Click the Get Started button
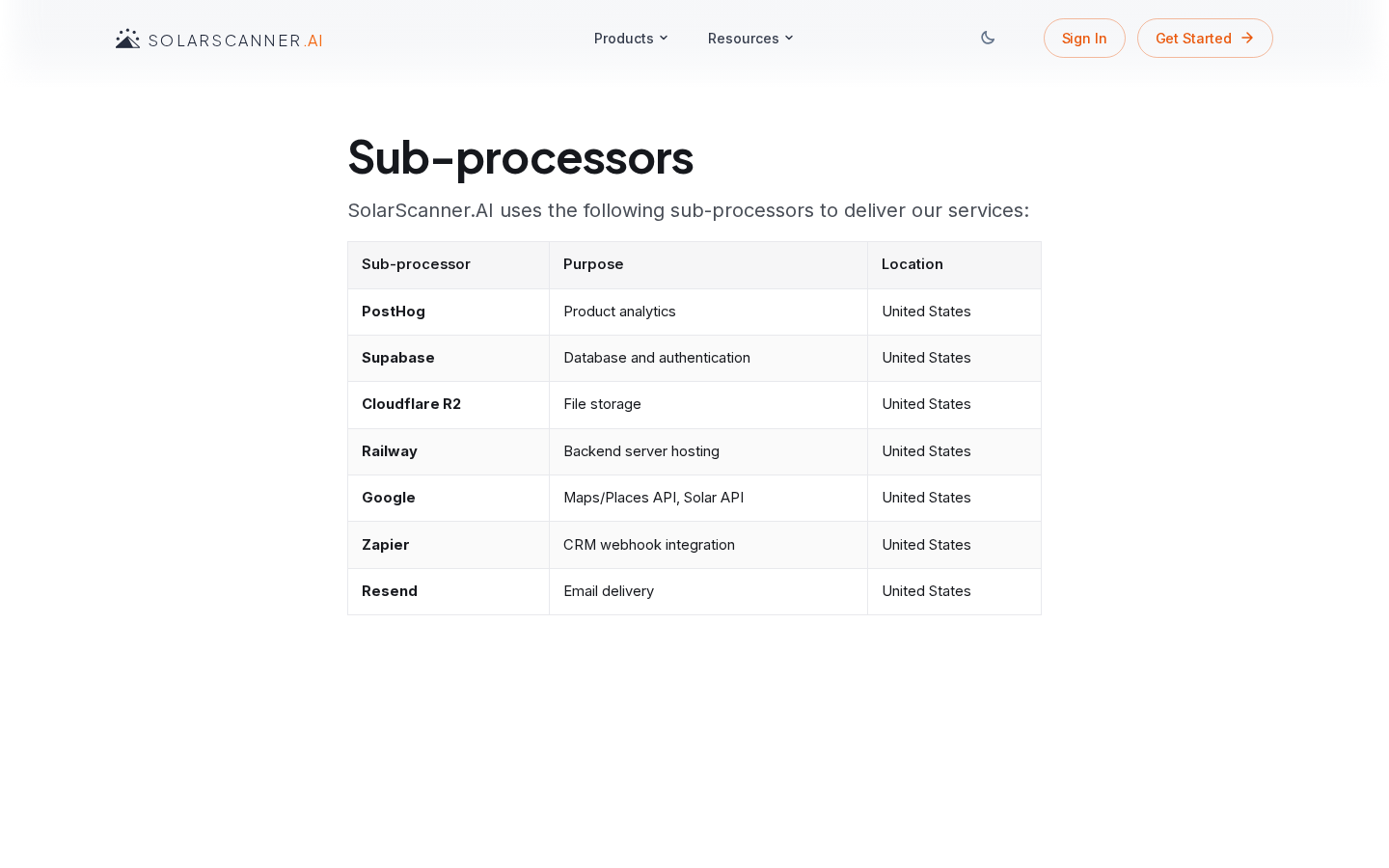The image size is (1389, 868). [1205, 39]
